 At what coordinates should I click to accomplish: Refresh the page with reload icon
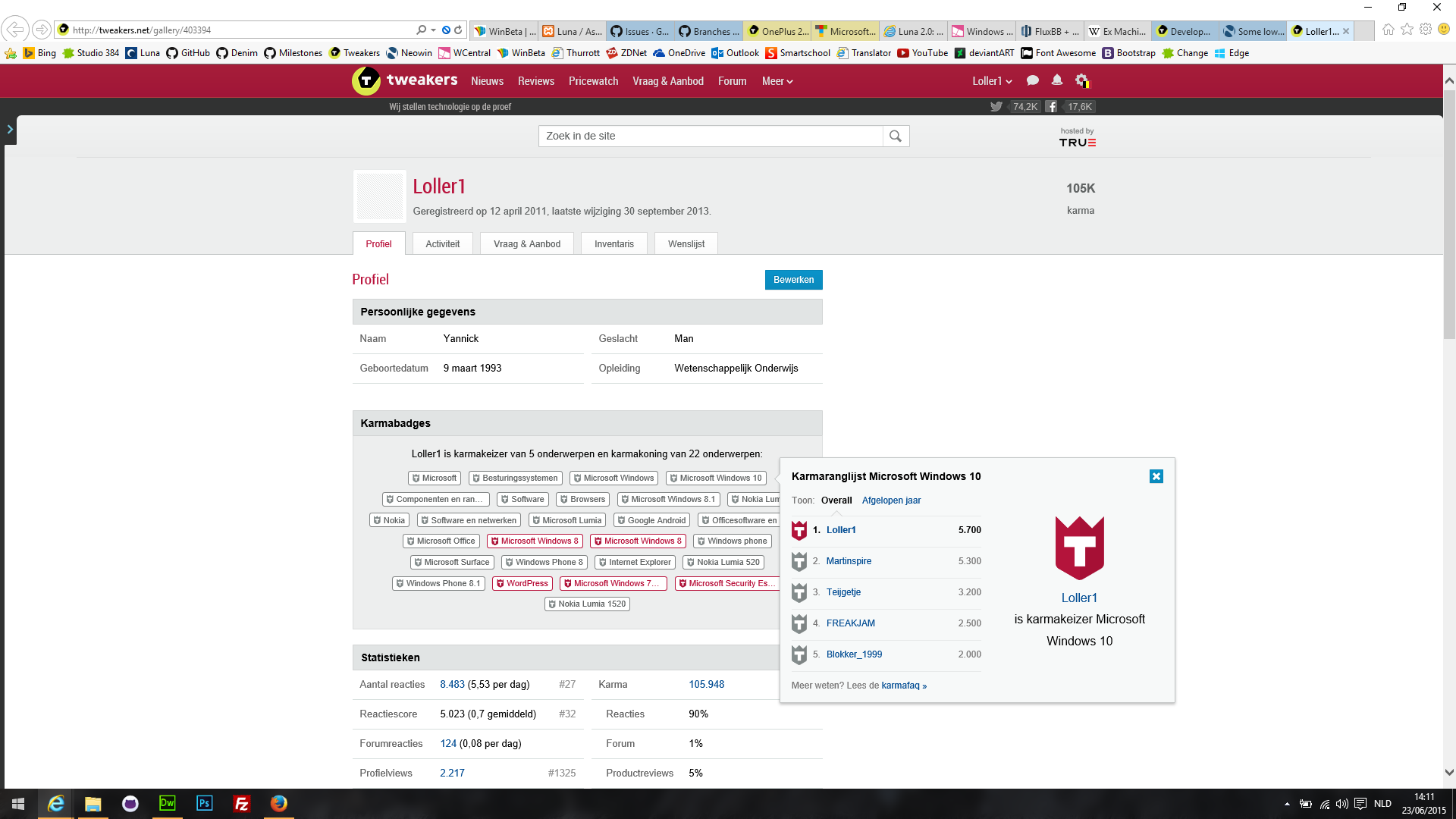coord(458,30)
